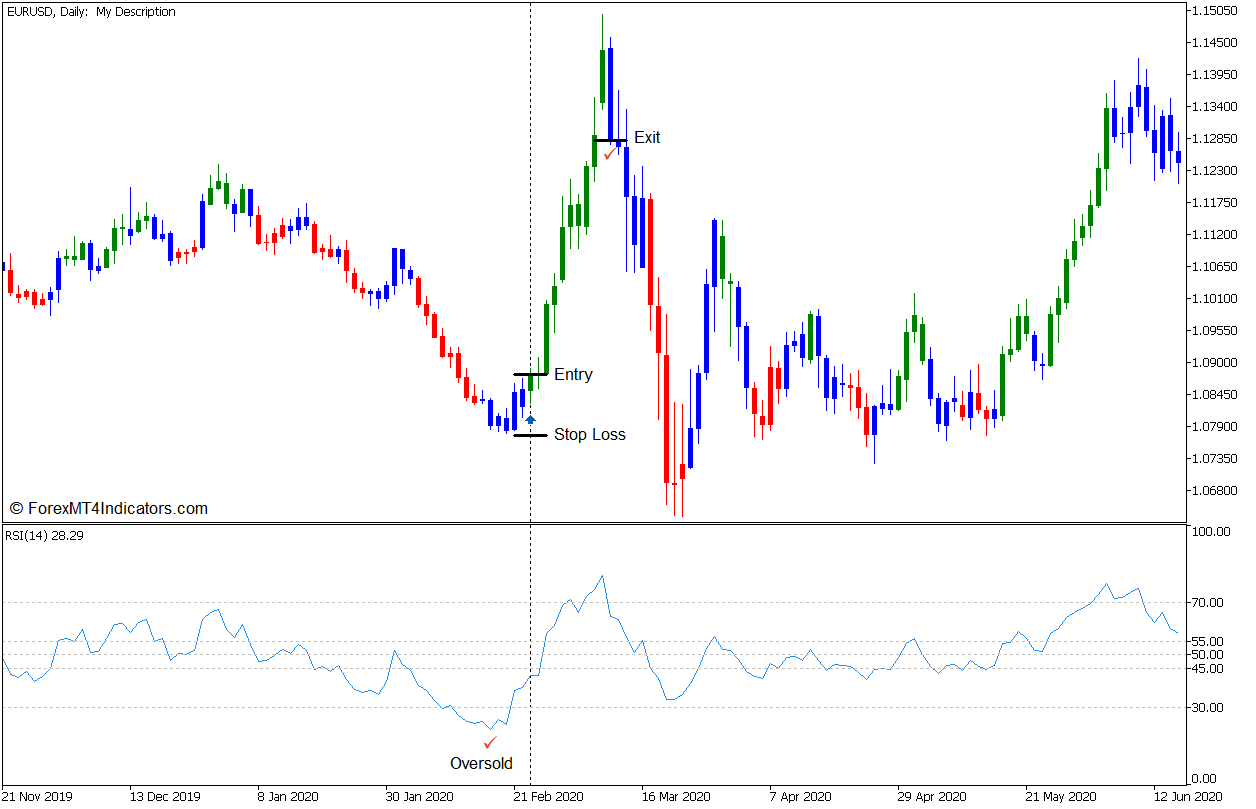Viewport: 1256px width, 809px height.
Task: Select the 21 Feb 2020 date on time axis
Action: coord(548,797)
